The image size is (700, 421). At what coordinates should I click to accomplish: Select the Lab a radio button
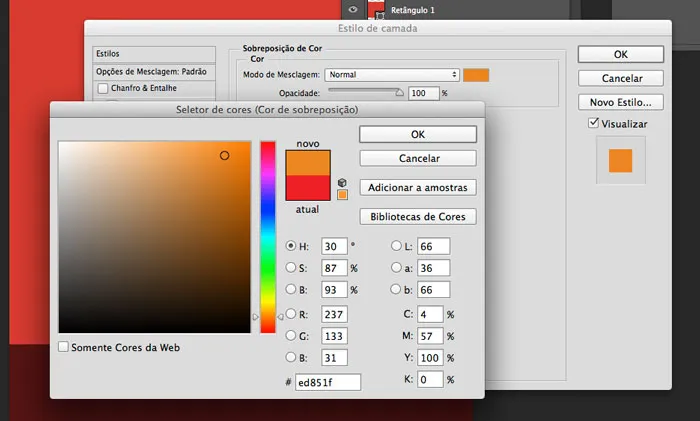pyautogui.click(x=396, y=267)
